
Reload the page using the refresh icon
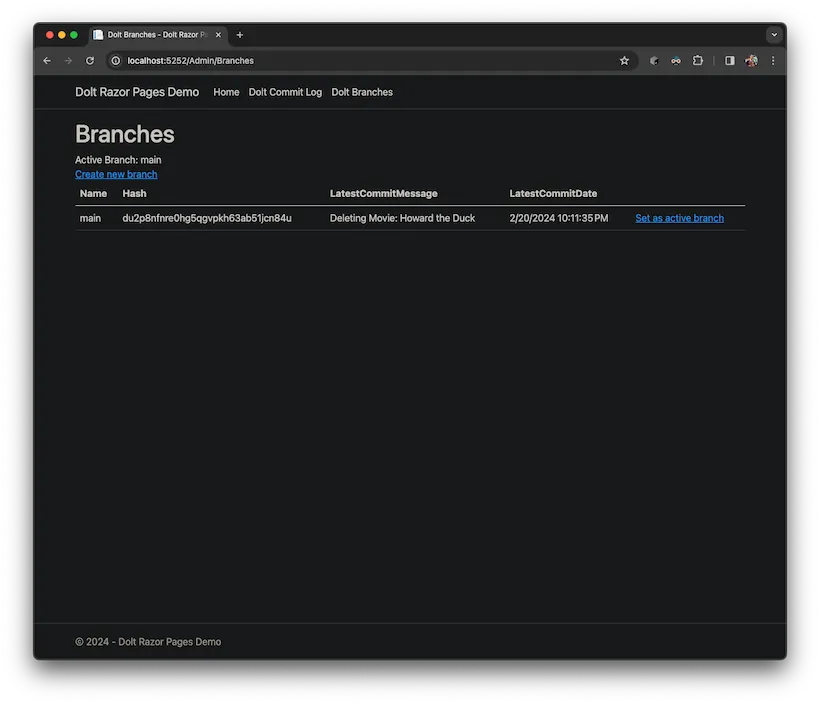[x=89, y=60]
